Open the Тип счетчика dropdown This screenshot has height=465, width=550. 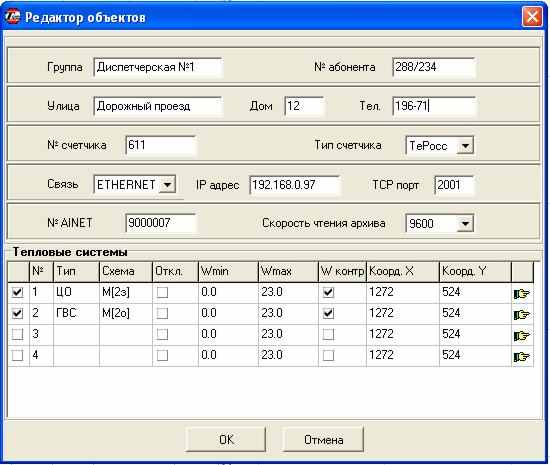tap(465, 146)
